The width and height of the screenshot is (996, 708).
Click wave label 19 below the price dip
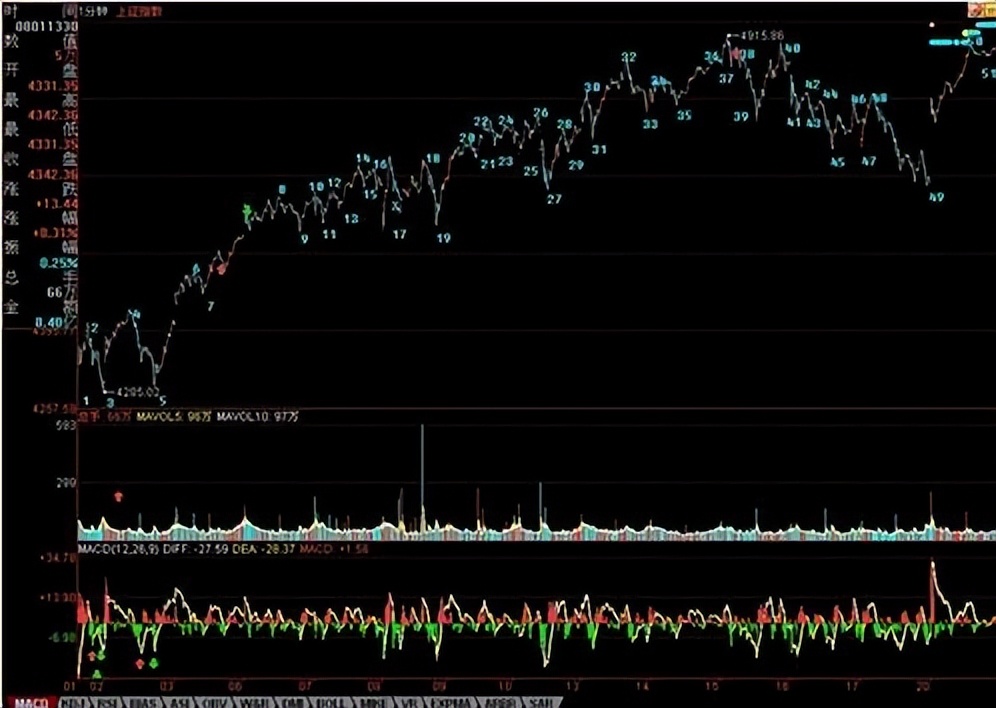click(x=443, y=238)
